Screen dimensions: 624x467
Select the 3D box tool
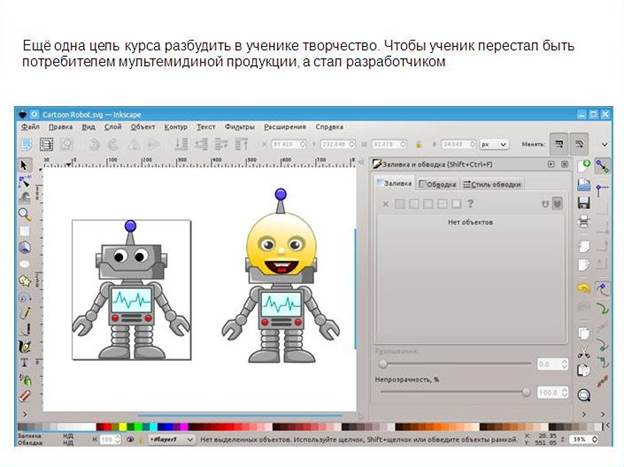point(24,247)
